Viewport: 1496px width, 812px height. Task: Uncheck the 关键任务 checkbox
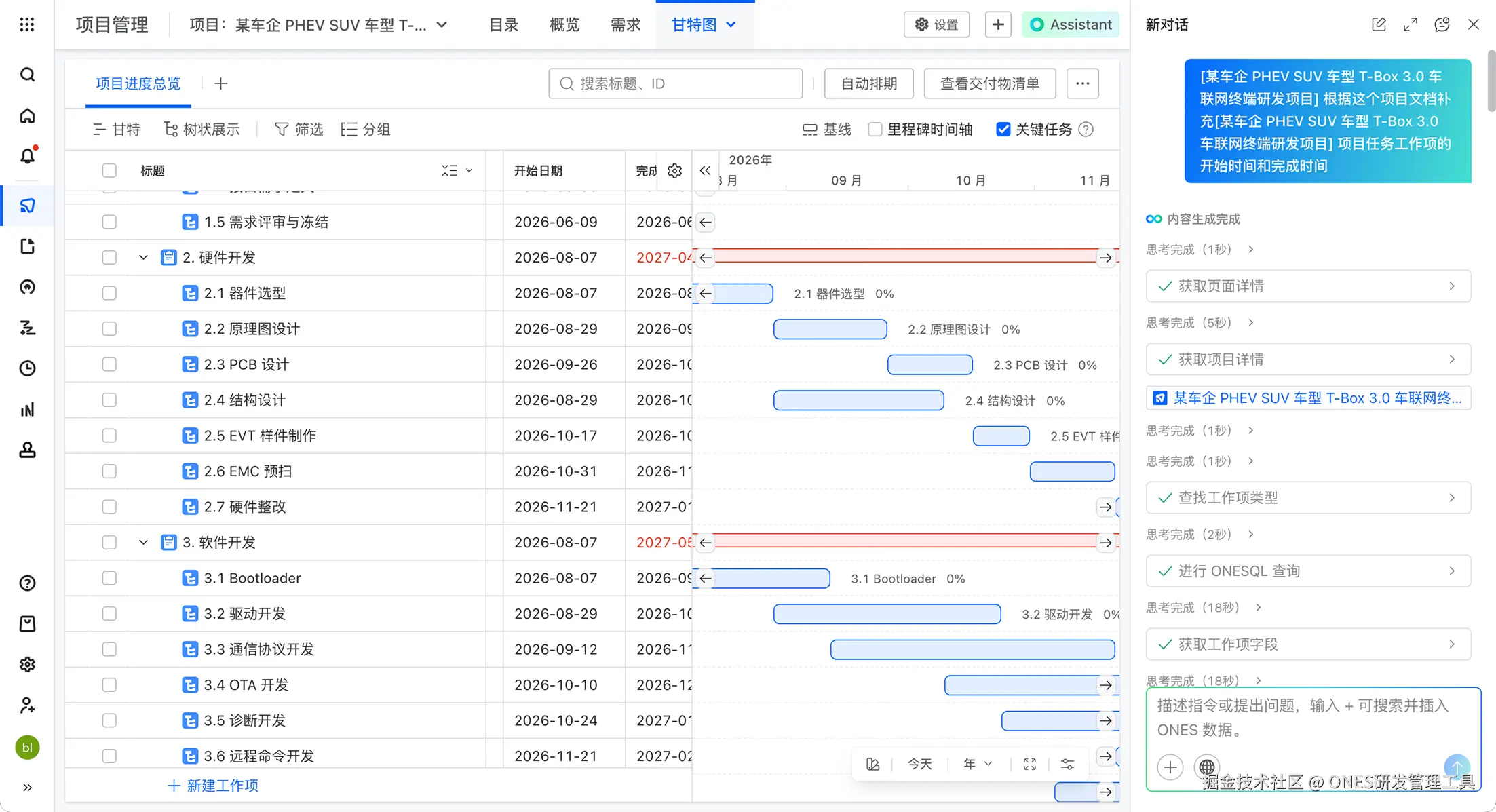coord(1003,130)
